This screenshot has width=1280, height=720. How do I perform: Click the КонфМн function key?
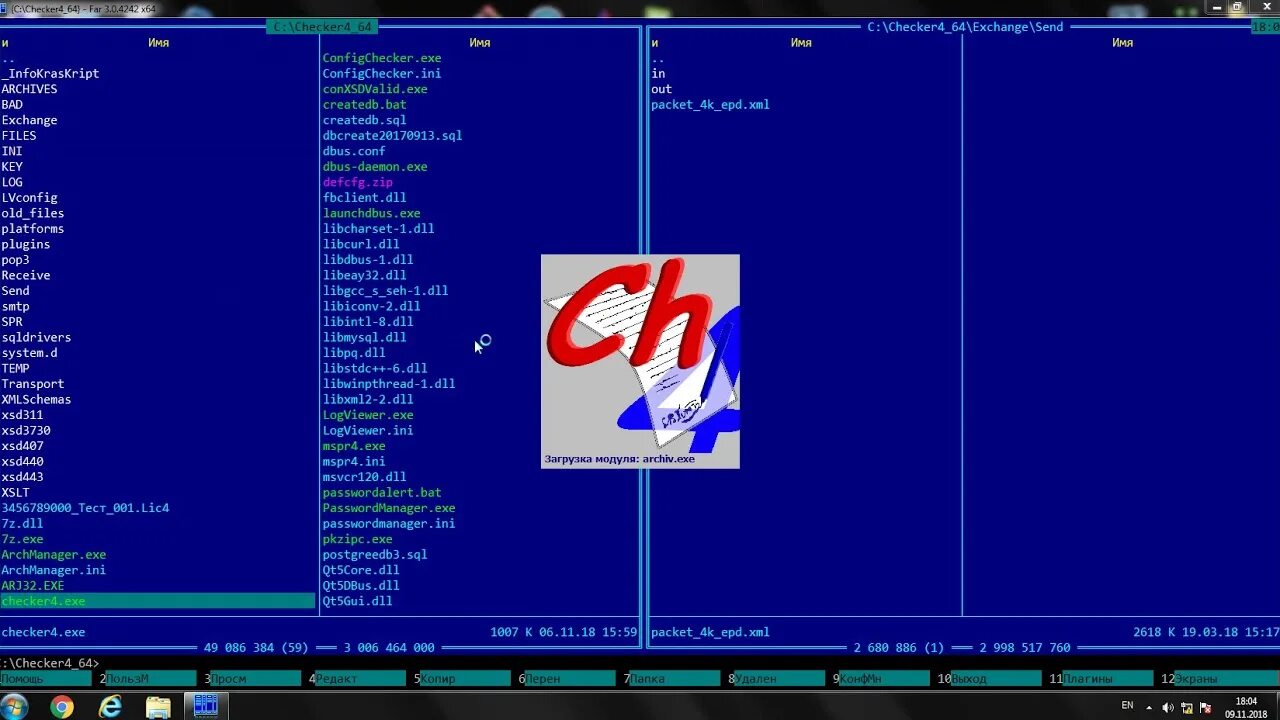point(882,678)
